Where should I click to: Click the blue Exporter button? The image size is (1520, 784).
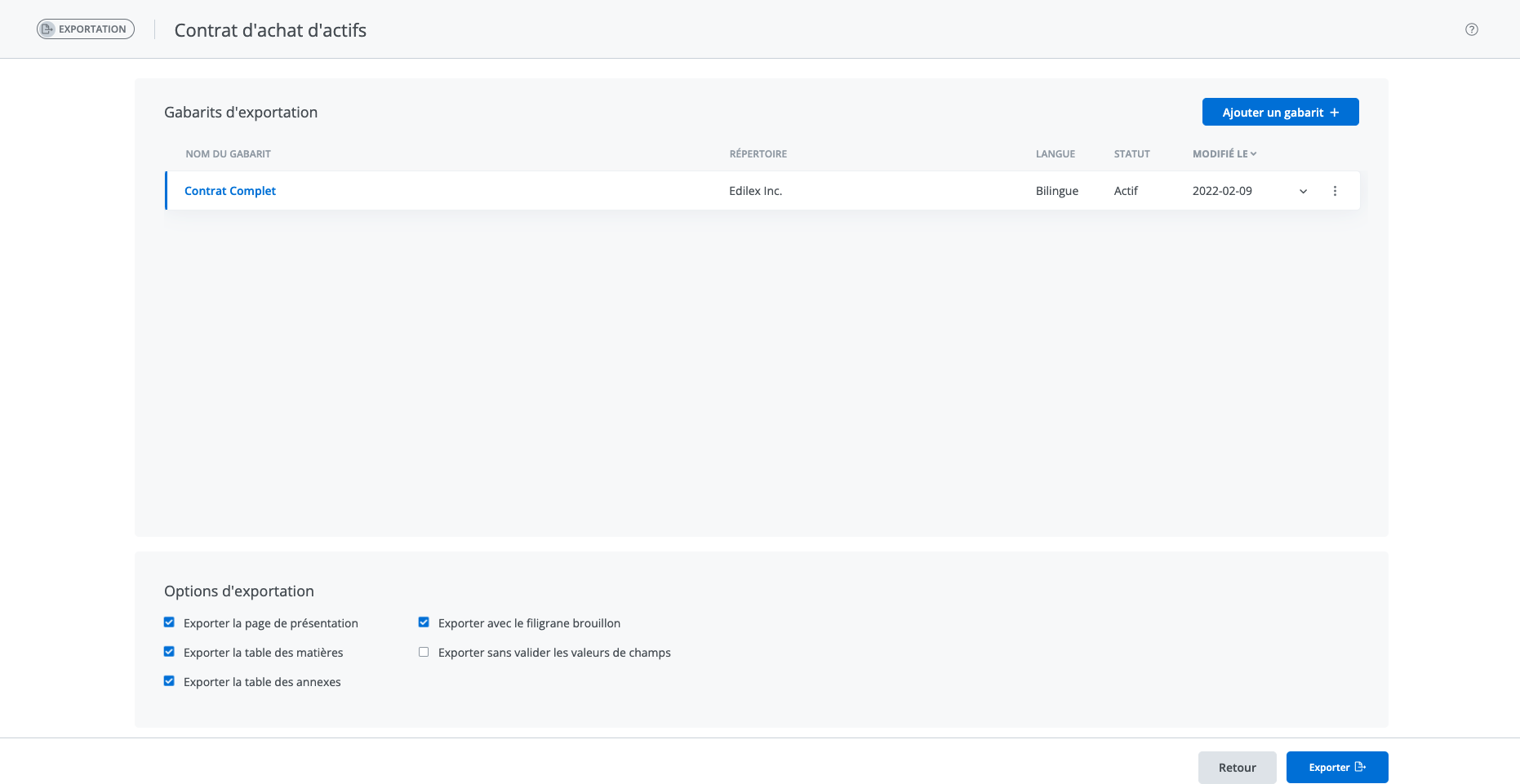click(1336, 768)
